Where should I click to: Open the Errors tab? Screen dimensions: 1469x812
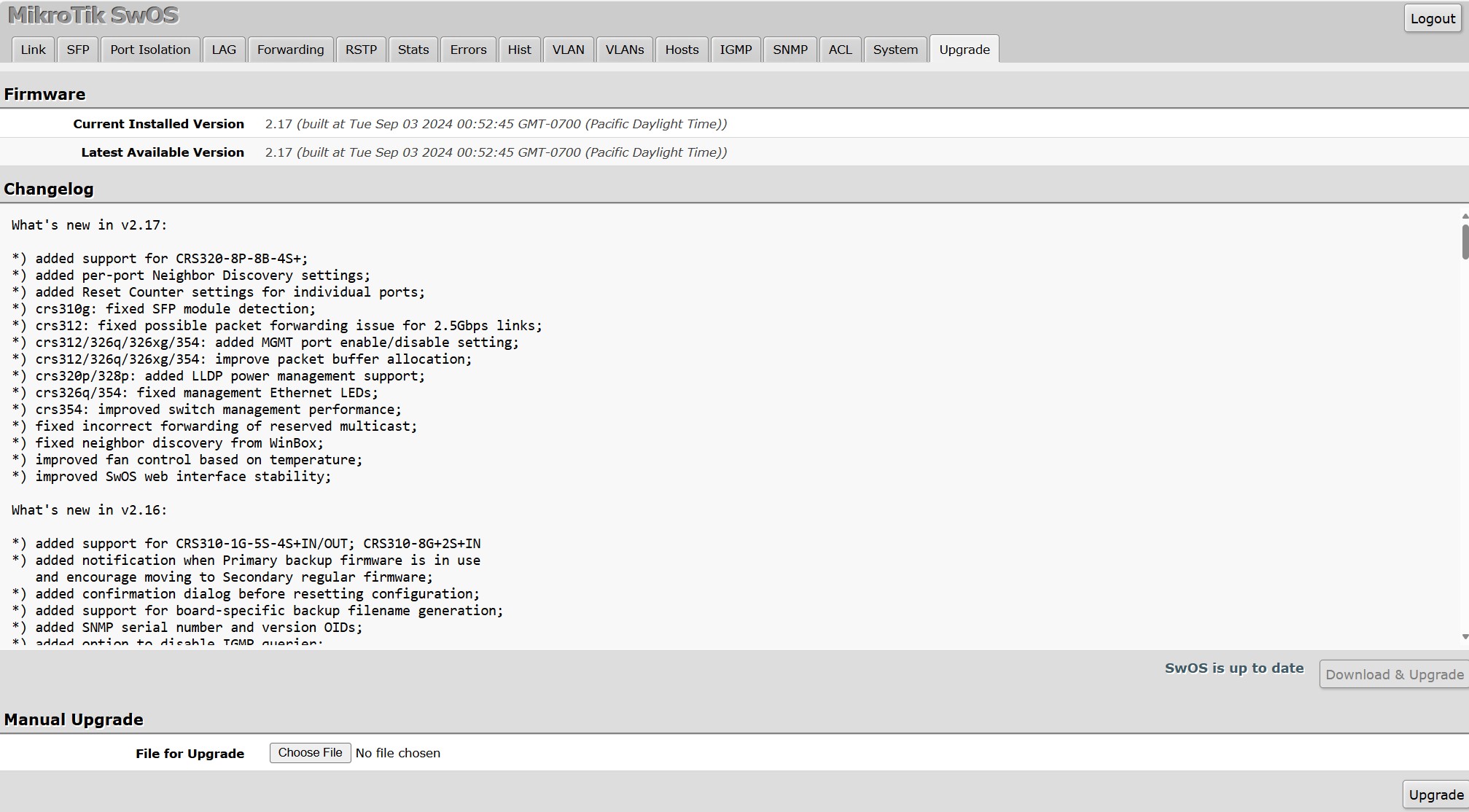coord(468,50)
